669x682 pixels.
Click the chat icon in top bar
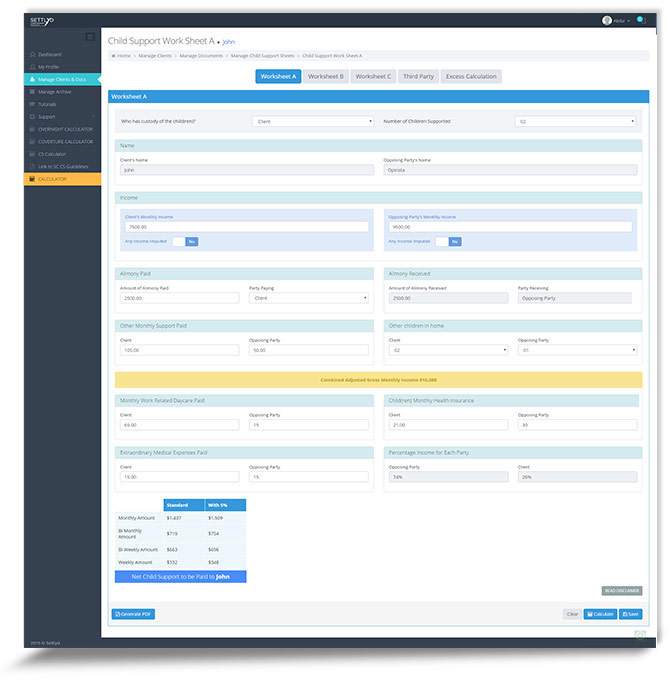coord(641,20)
